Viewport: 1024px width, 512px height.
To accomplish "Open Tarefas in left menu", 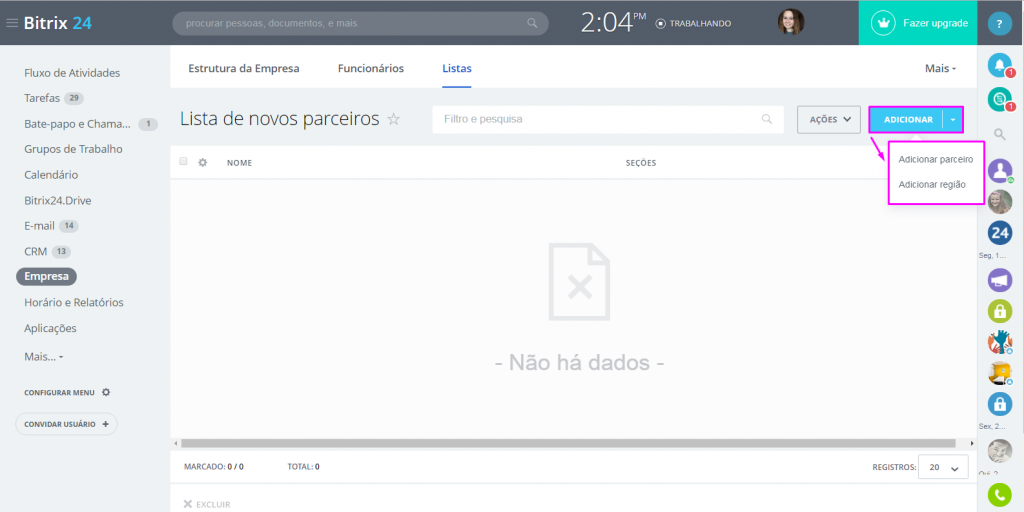I will click(42, 98).
